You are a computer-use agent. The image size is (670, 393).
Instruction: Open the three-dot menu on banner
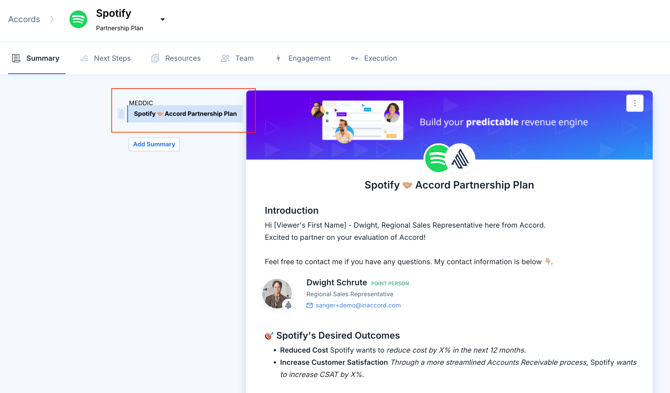pyautogui.click(x=635, y=103)
